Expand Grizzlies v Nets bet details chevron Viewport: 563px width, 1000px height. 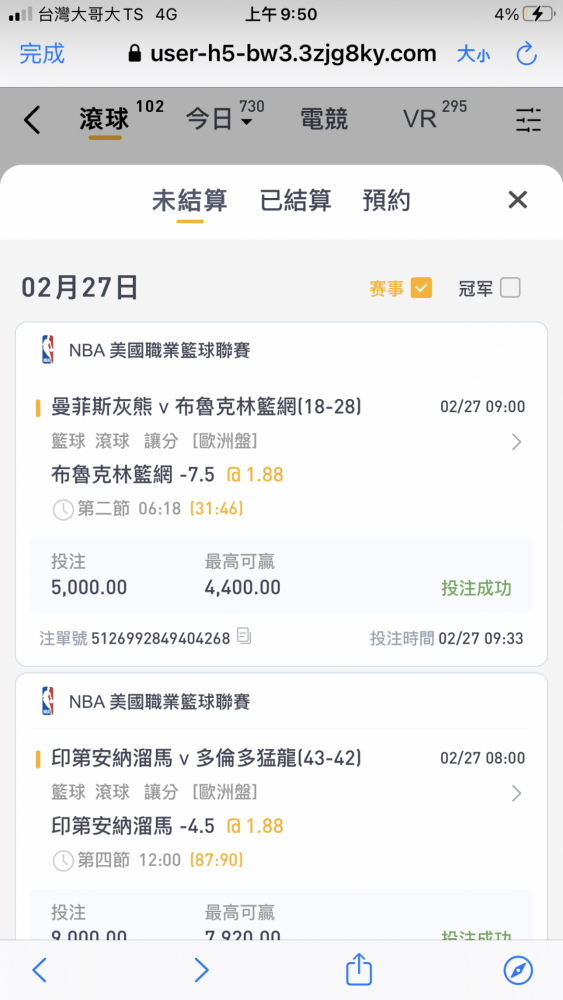517,442
